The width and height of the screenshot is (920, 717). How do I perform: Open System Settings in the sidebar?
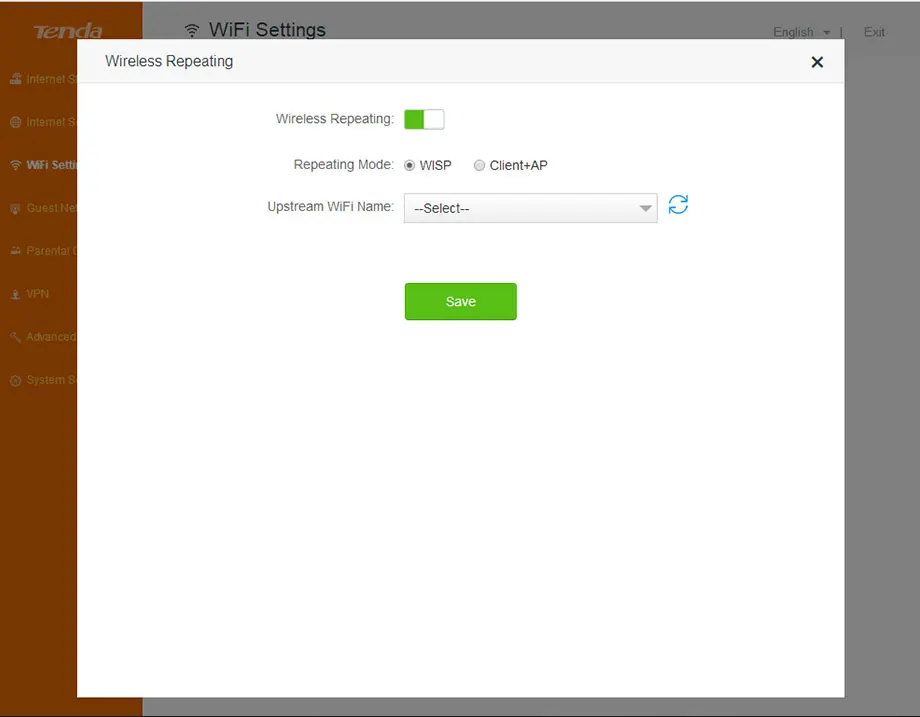click(x=43, y=380)
